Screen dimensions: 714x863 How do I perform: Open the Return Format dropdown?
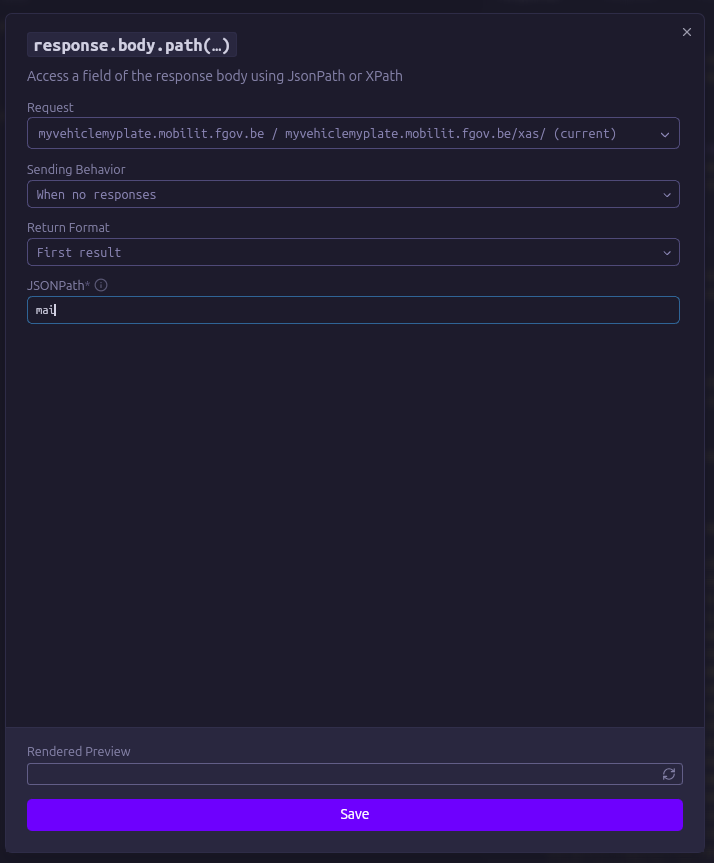[340, 252]
